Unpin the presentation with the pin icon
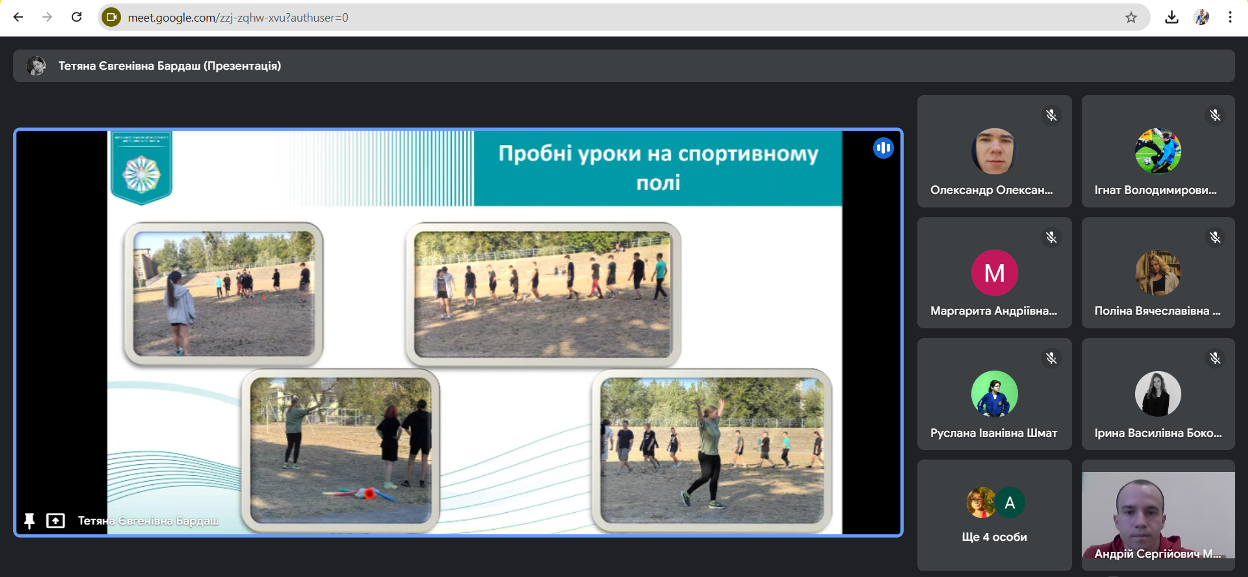This screenshot has height=577, width=1248. pos(29,521)
